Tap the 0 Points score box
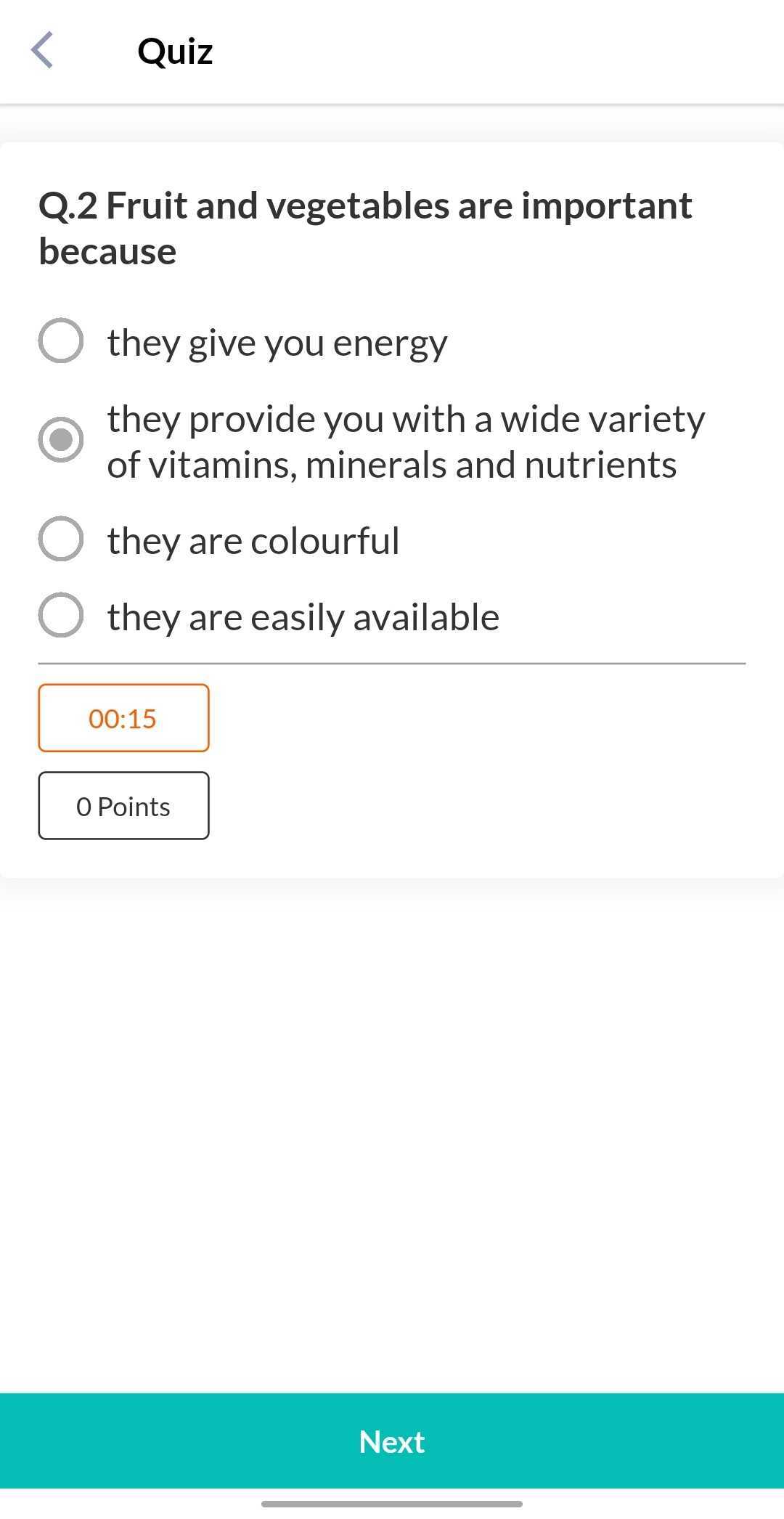The width and height of the screenshot is (784, 1519). pos(123,806)
